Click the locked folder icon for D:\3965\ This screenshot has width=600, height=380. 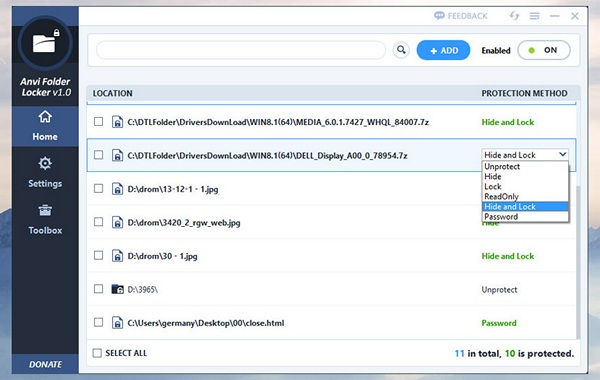pyautogui.click(x=117, y=289)
